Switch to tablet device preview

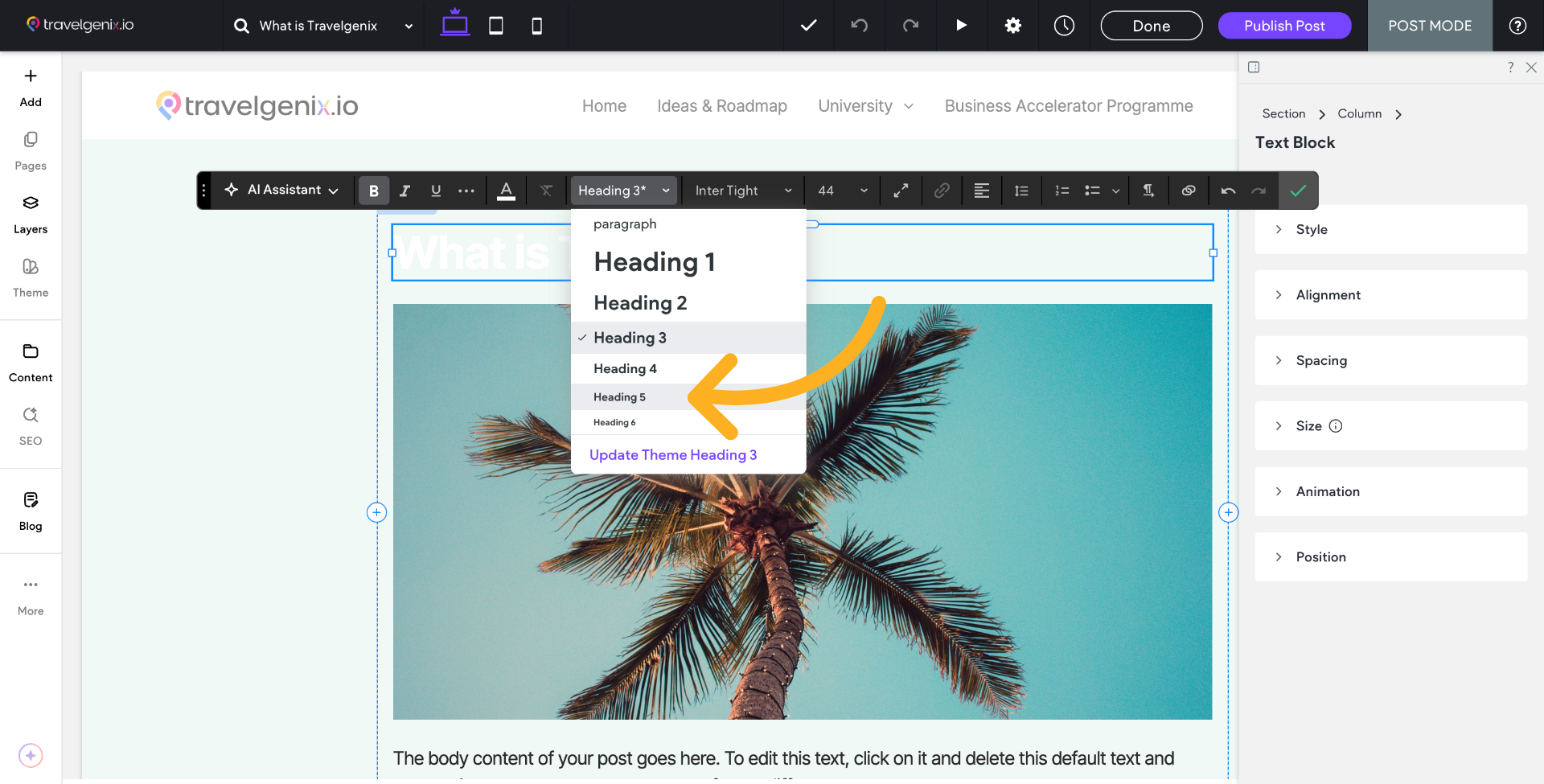click(x=496, y=26)
